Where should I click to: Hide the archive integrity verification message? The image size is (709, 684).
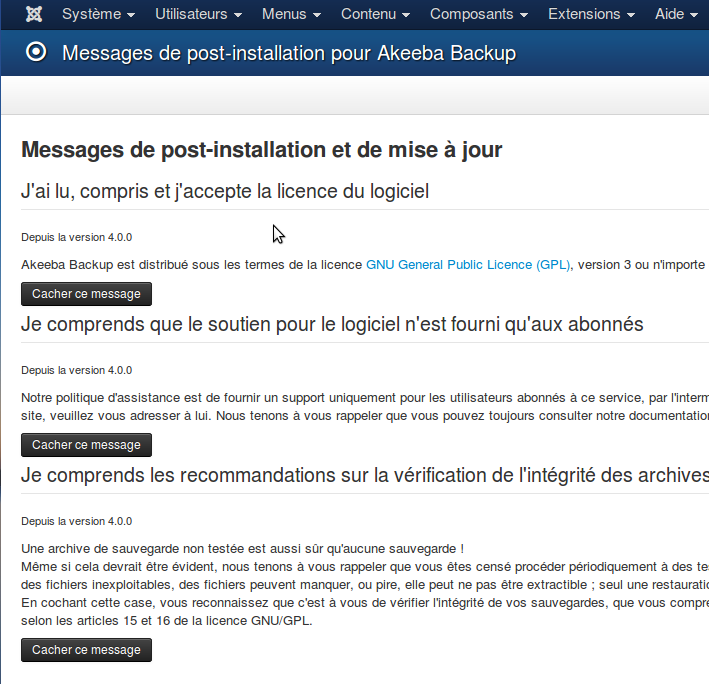point(87,650)
